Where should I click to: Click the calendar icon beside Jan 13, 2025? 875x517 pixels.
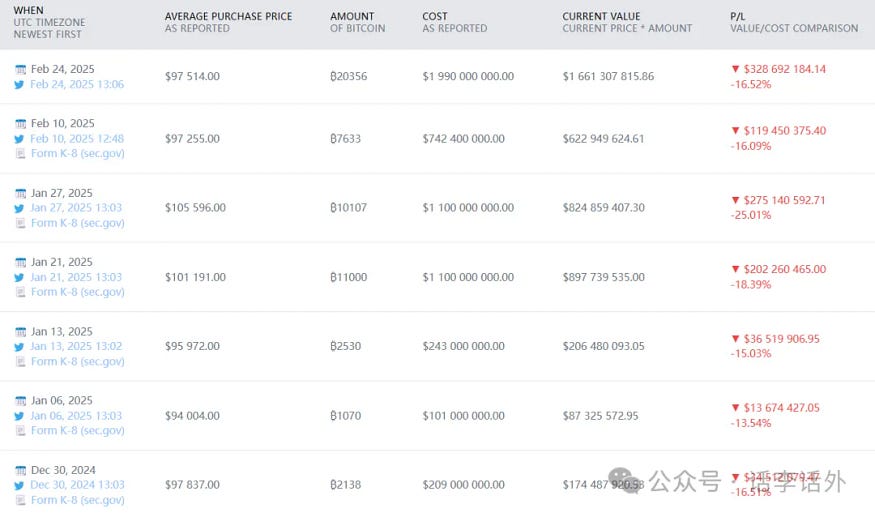point(20,332)
